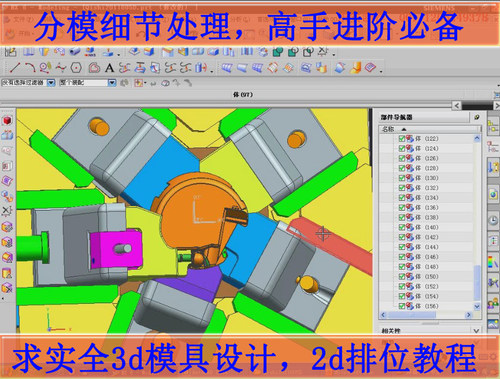The image size is (500, 379).
Task: Select tree row 体 (124)
Action: click(x=427, y=148)
